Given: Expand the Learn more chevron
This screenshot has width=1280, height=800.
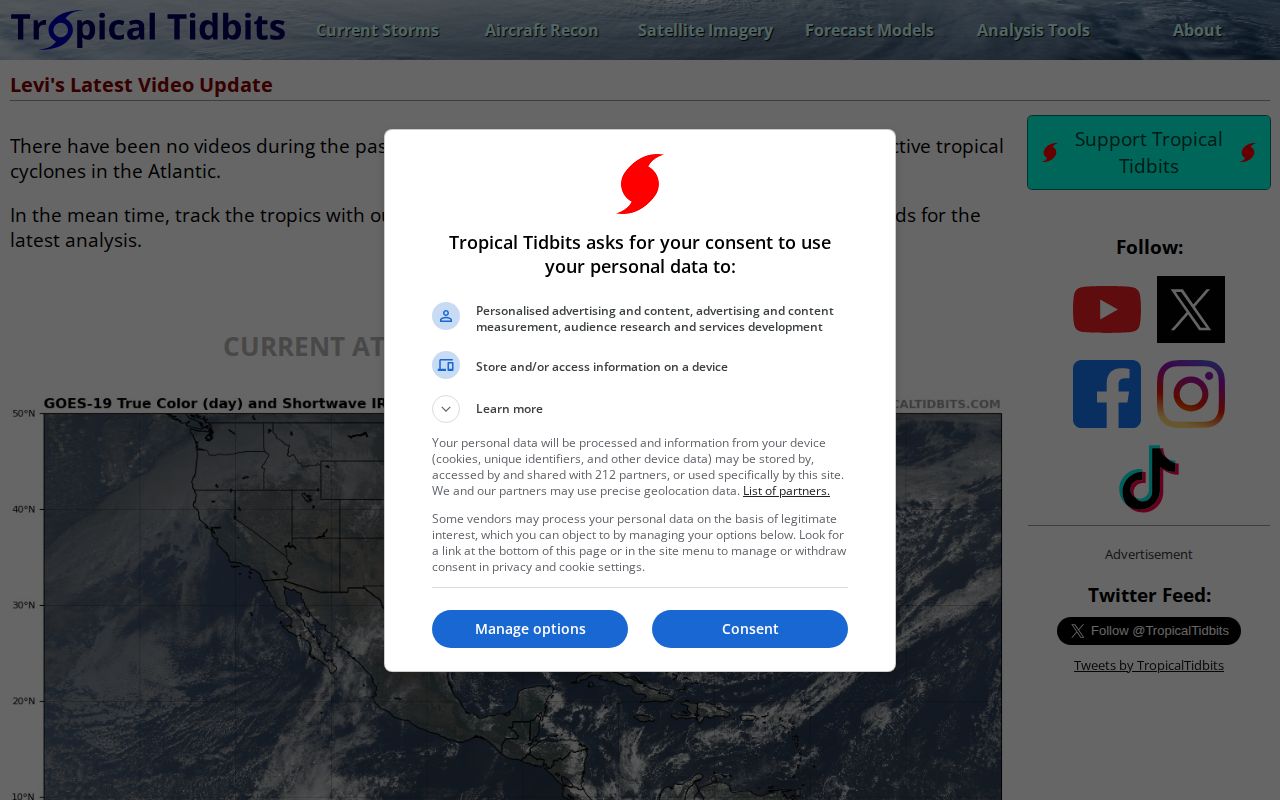Looking at the screenshot, I should [446, 409].
